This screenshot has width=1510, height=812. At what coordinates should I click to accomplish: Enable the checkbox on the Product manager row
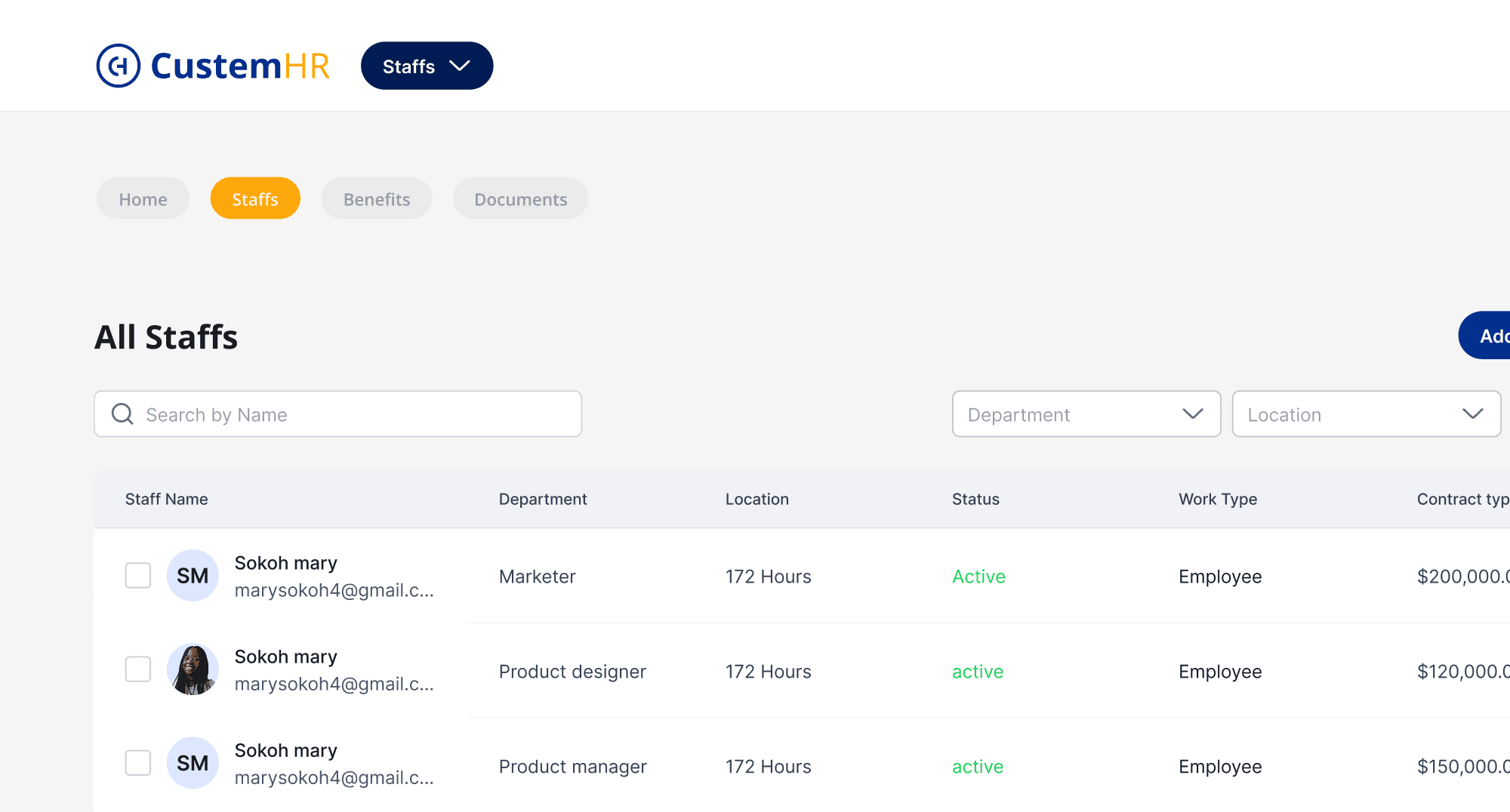coord(138,763)
